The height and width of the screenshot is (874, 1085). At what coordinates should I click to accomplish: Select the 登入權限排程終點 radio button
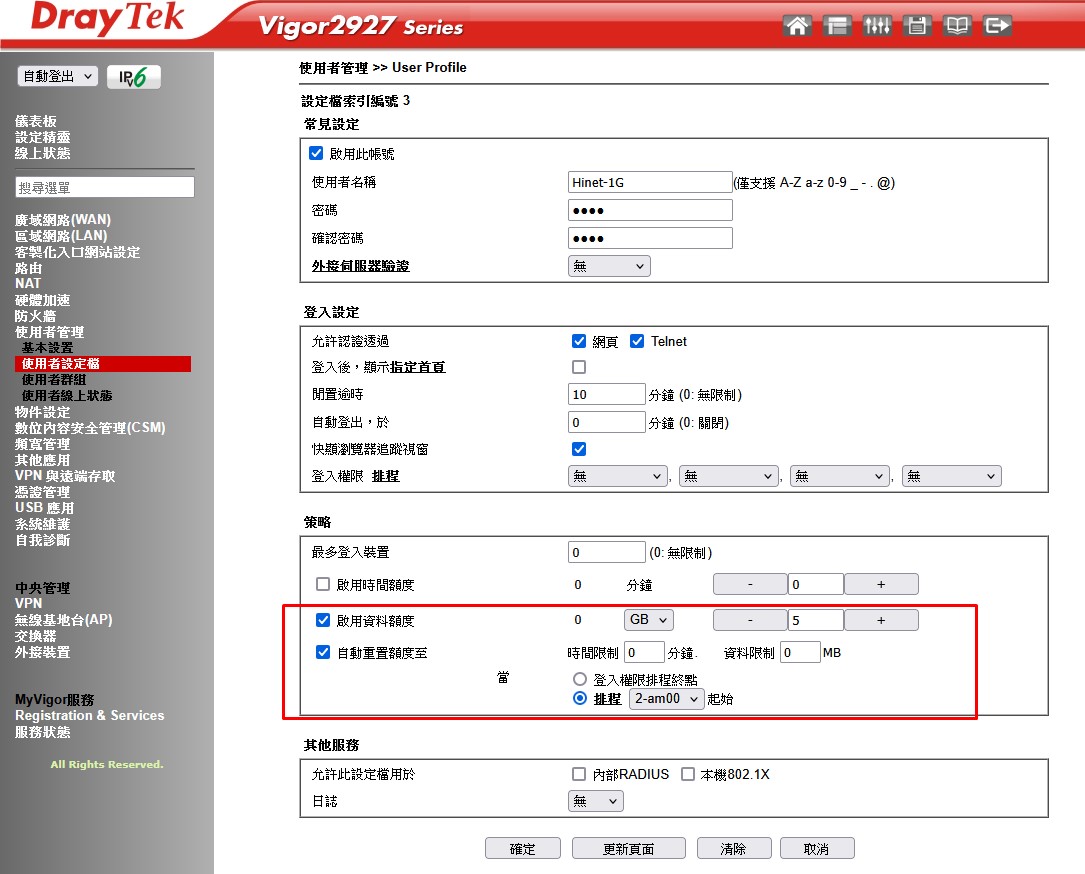pyautogui.click(x=580, y=679)
